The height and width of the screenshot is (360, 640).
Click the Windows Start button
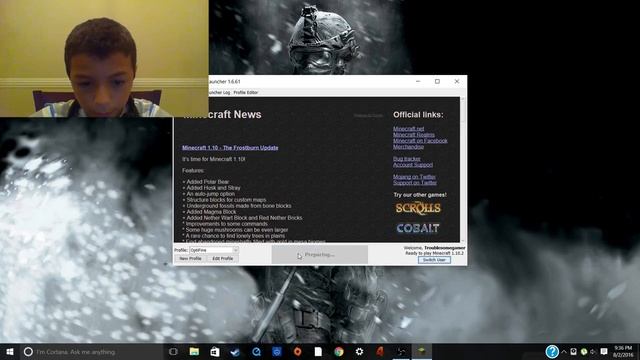click(x=10, y=351)
